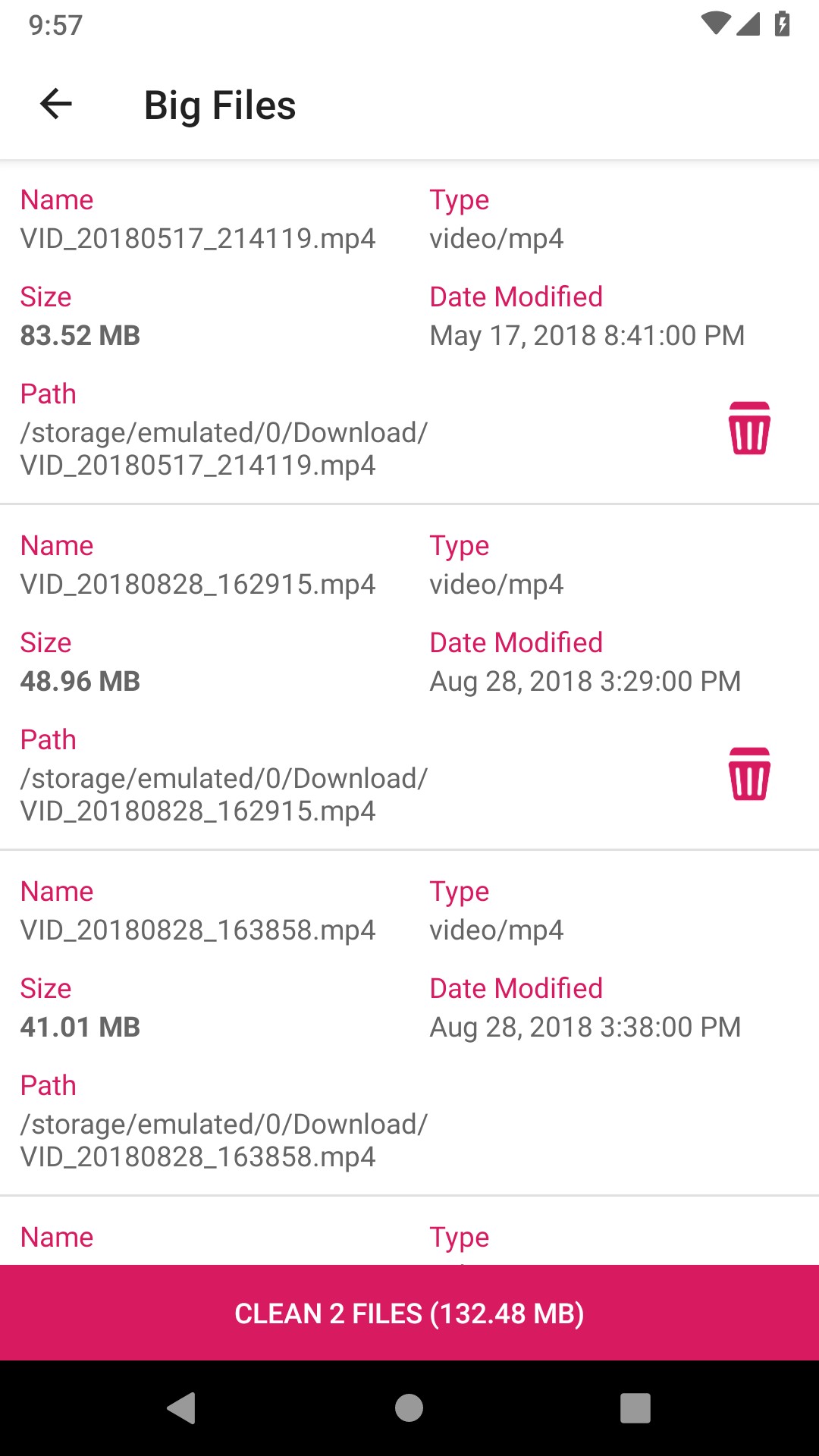Tap the back arrow in the header

[x=56, y=104]
